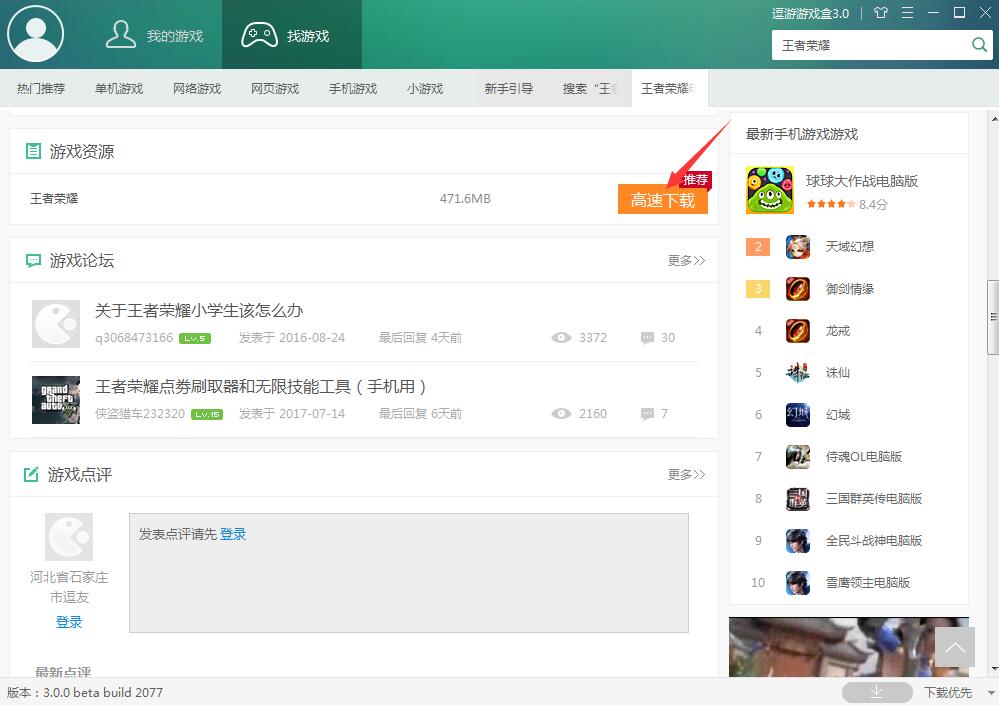Click the 游戏资源 section icon
The width and height of the screenshot is (999, 705).
pos(33,152)
